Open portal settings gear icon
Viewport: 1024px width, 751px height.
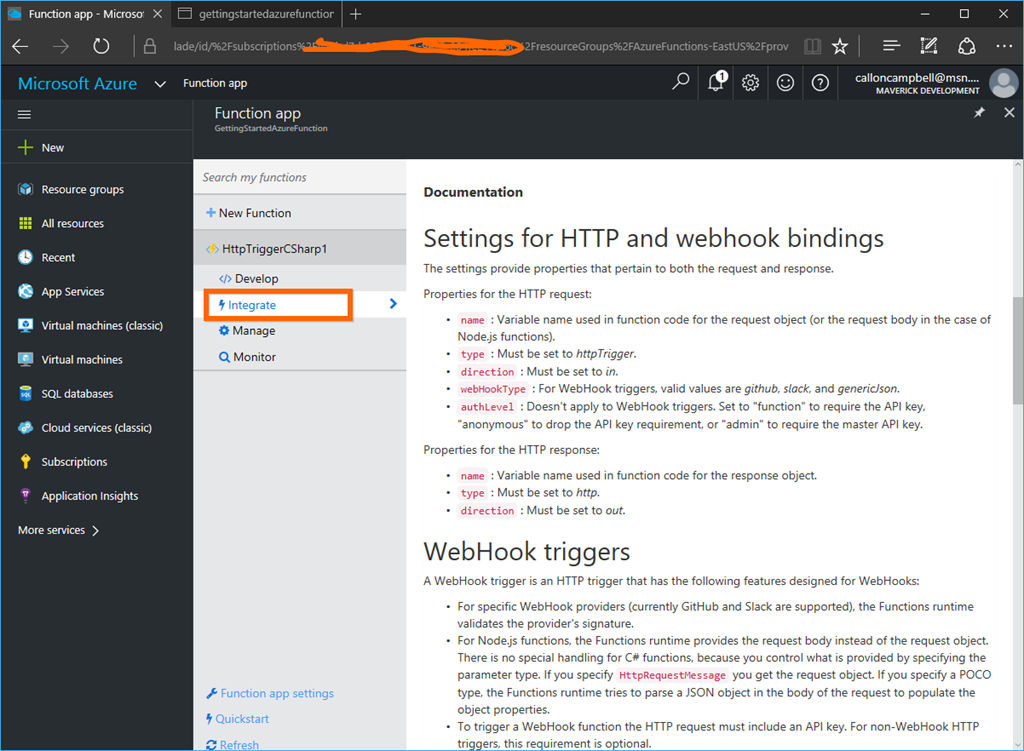pyautogui.click(x=751, y=83)
